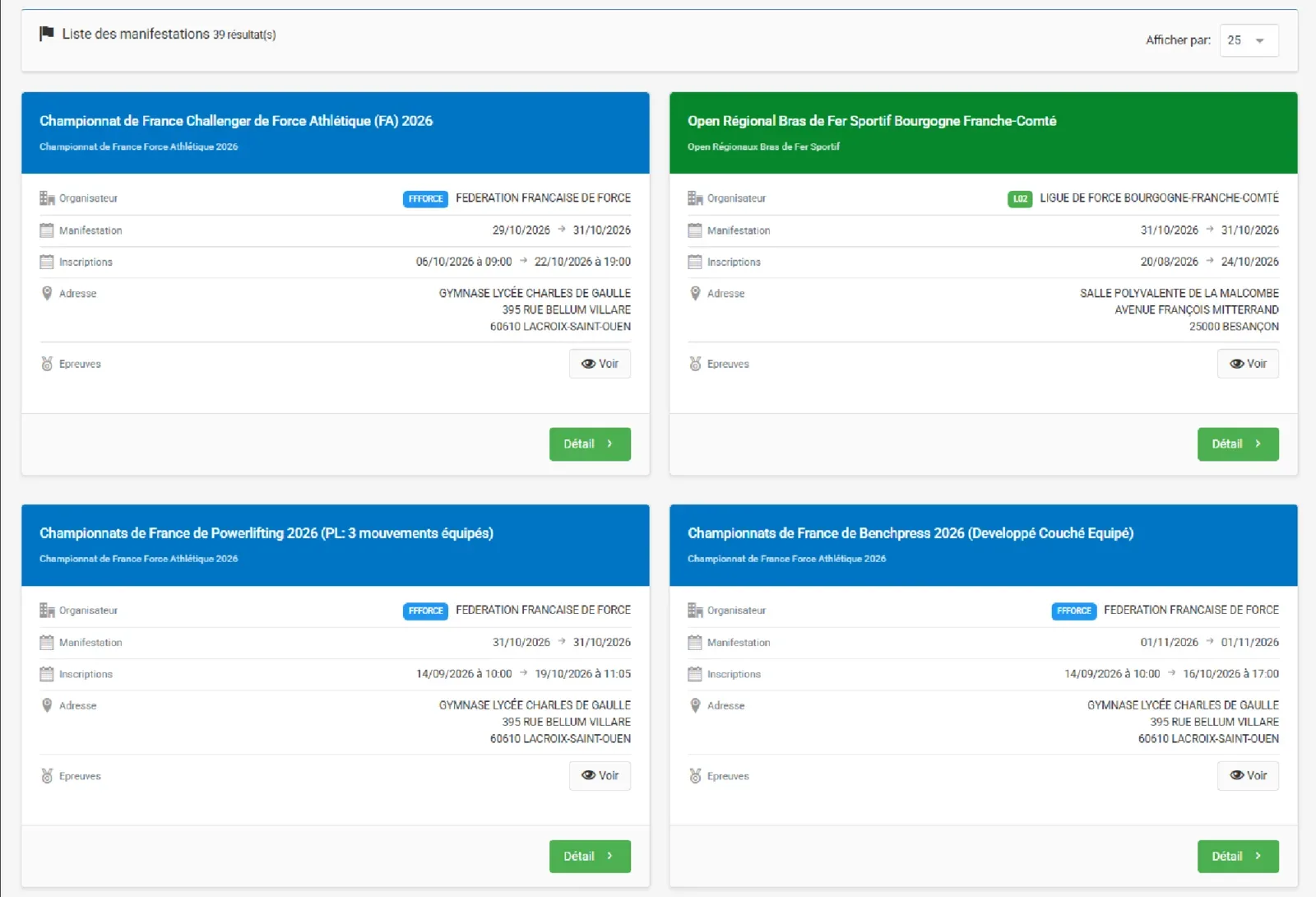The width and height of the screenshot is (1316, 897).
Task: Click Inscriptions calendar icon in Challenger card
Action: 47,262
